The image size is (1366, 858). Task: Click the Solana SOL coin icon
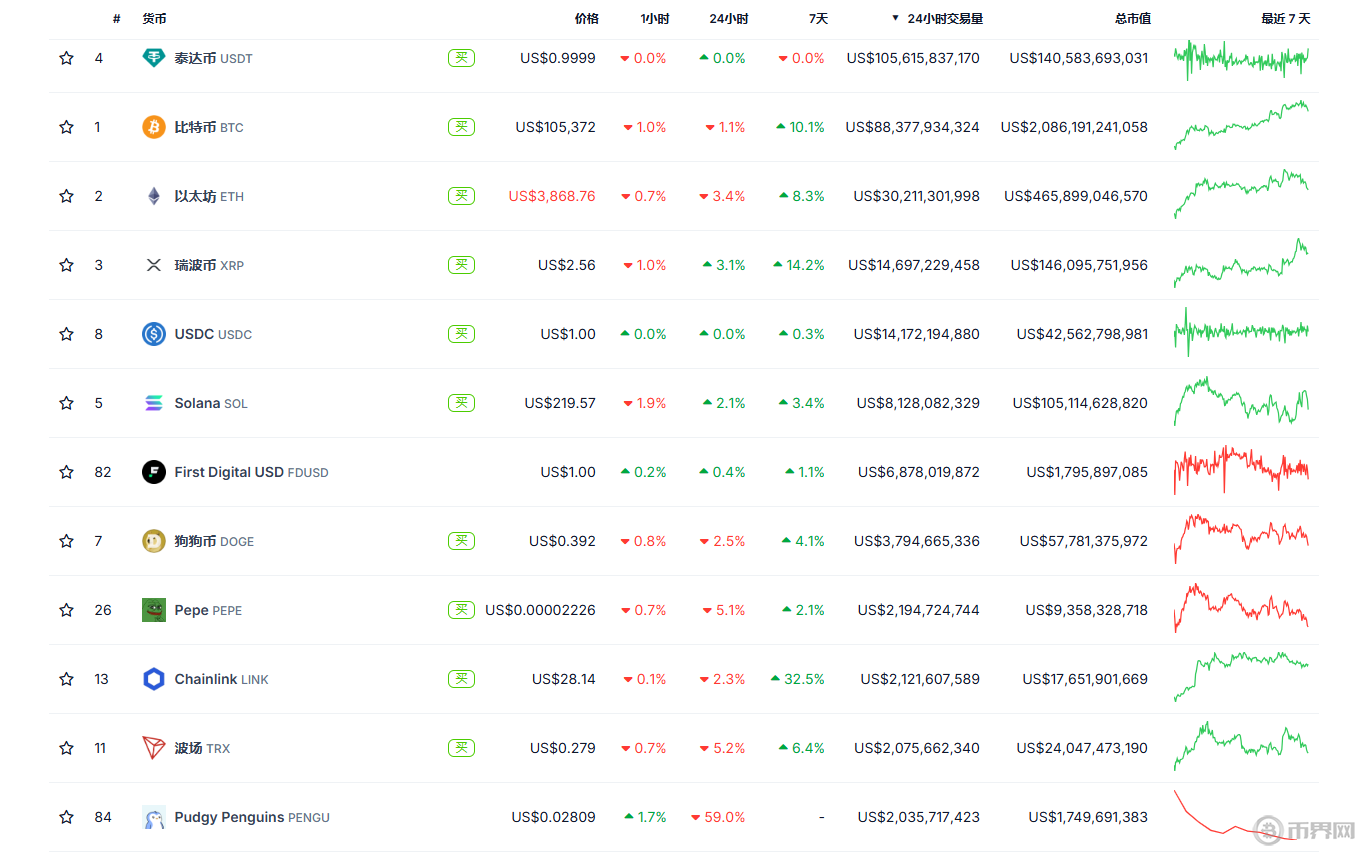[x=153, y=403]
